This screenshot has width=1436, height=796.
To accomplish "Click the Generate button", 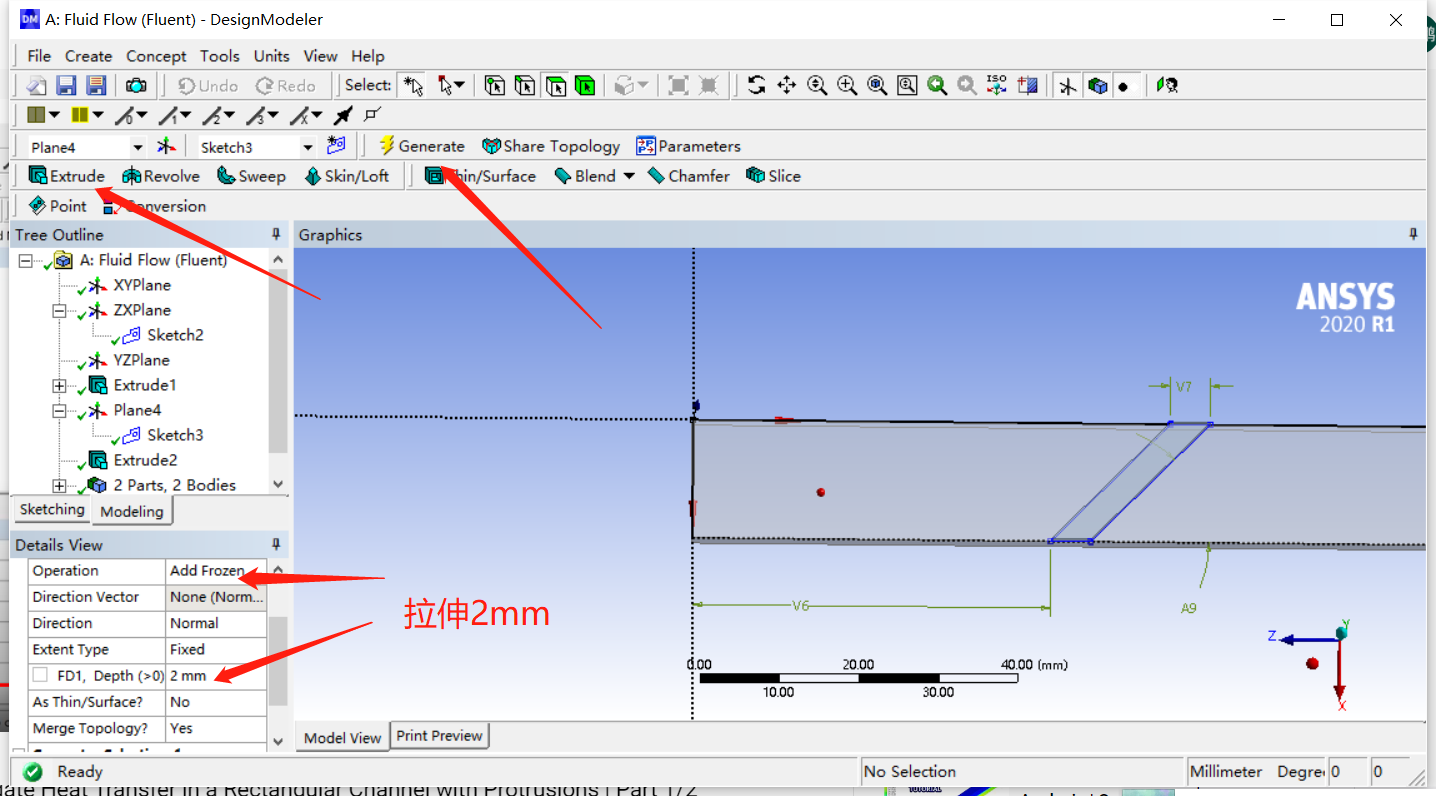I will tap(421, 146).
